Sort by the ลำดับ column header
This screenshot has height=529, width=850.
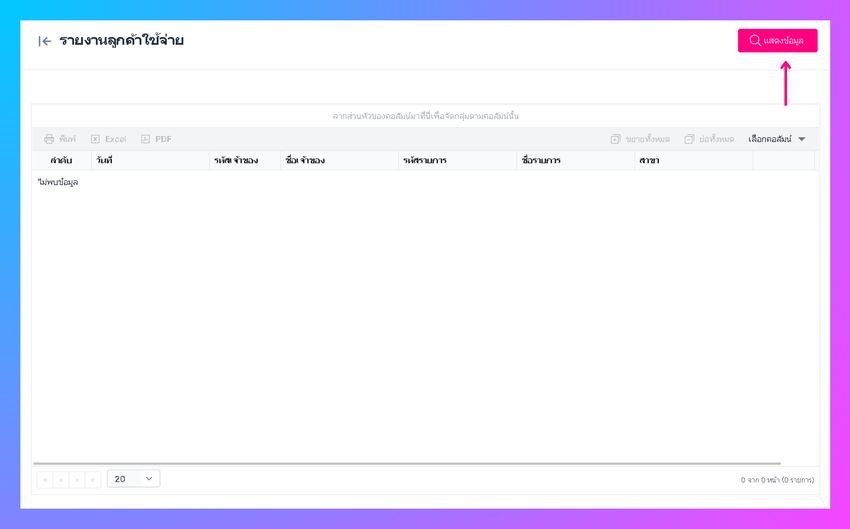pyautogui.click(x=61, y=160)
